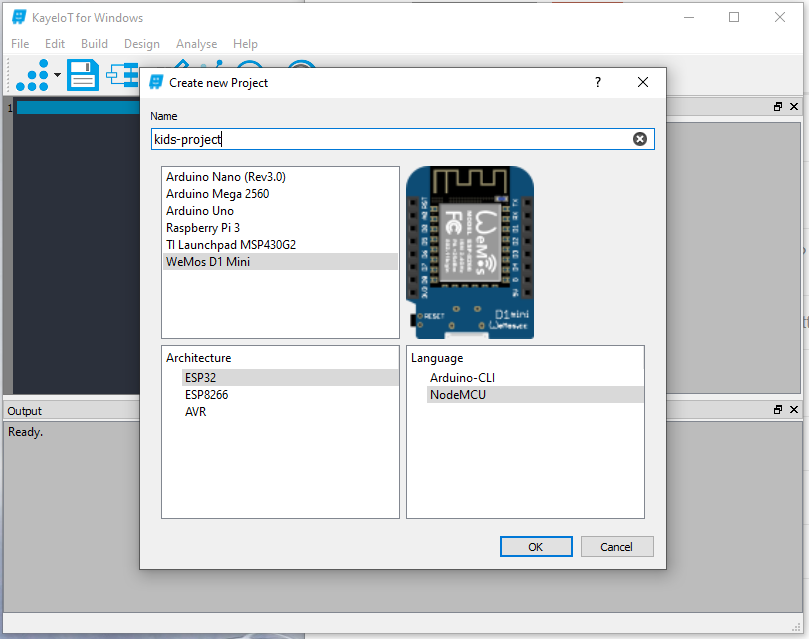Select Arduino Nano (Rev3.0) board
Screen dimensions: 809x639
[281, 177]
